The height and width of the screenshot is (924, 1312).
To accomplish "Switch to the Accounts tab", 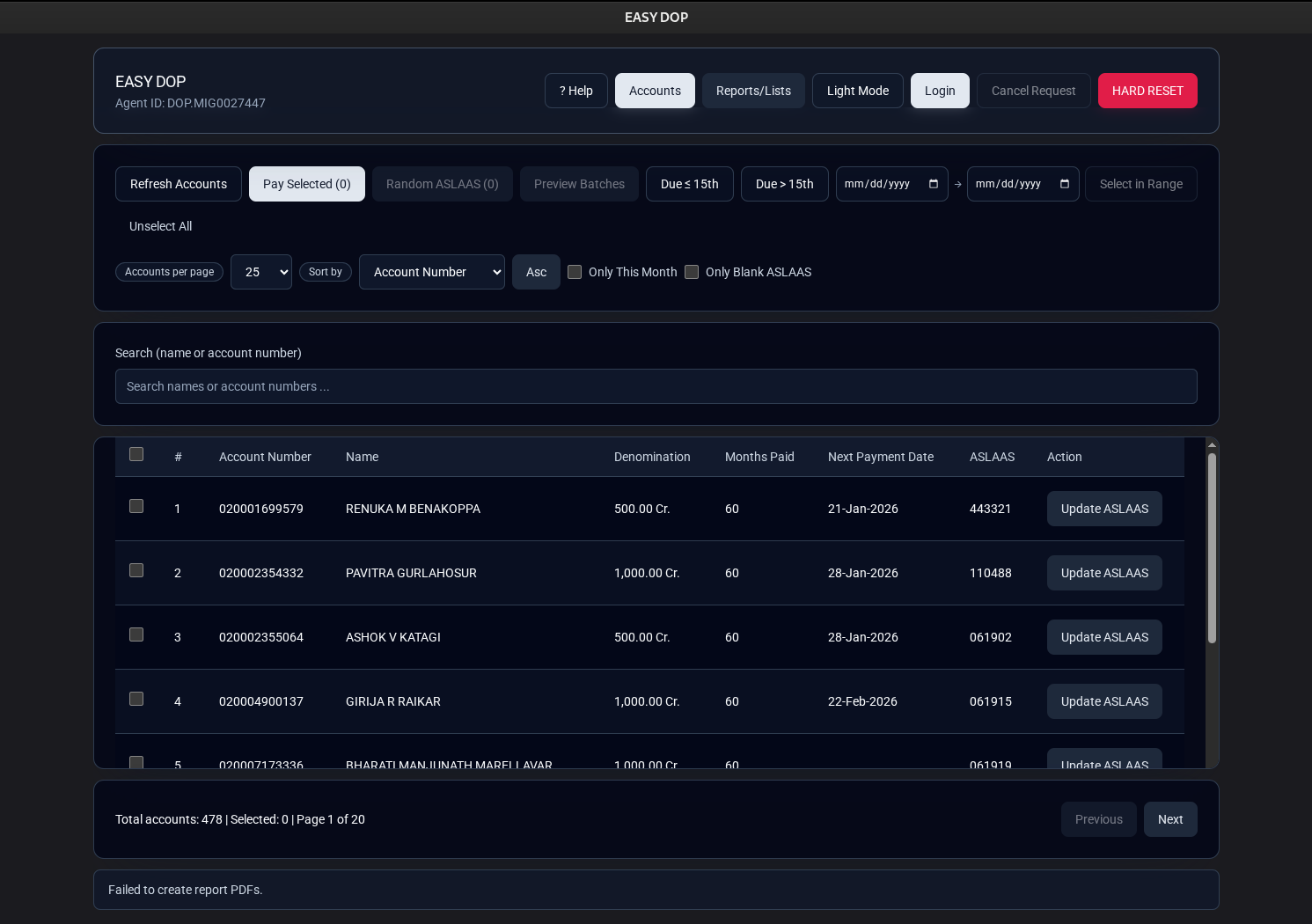I will point(655,91).
